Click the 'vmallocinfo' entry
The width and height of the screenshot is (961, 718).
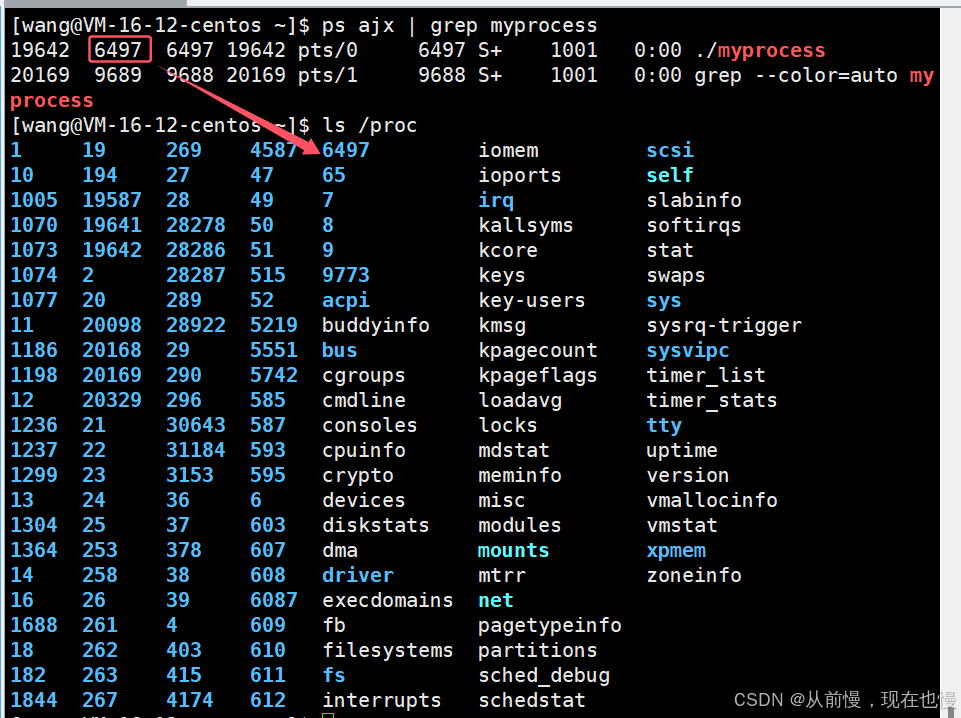712,501
